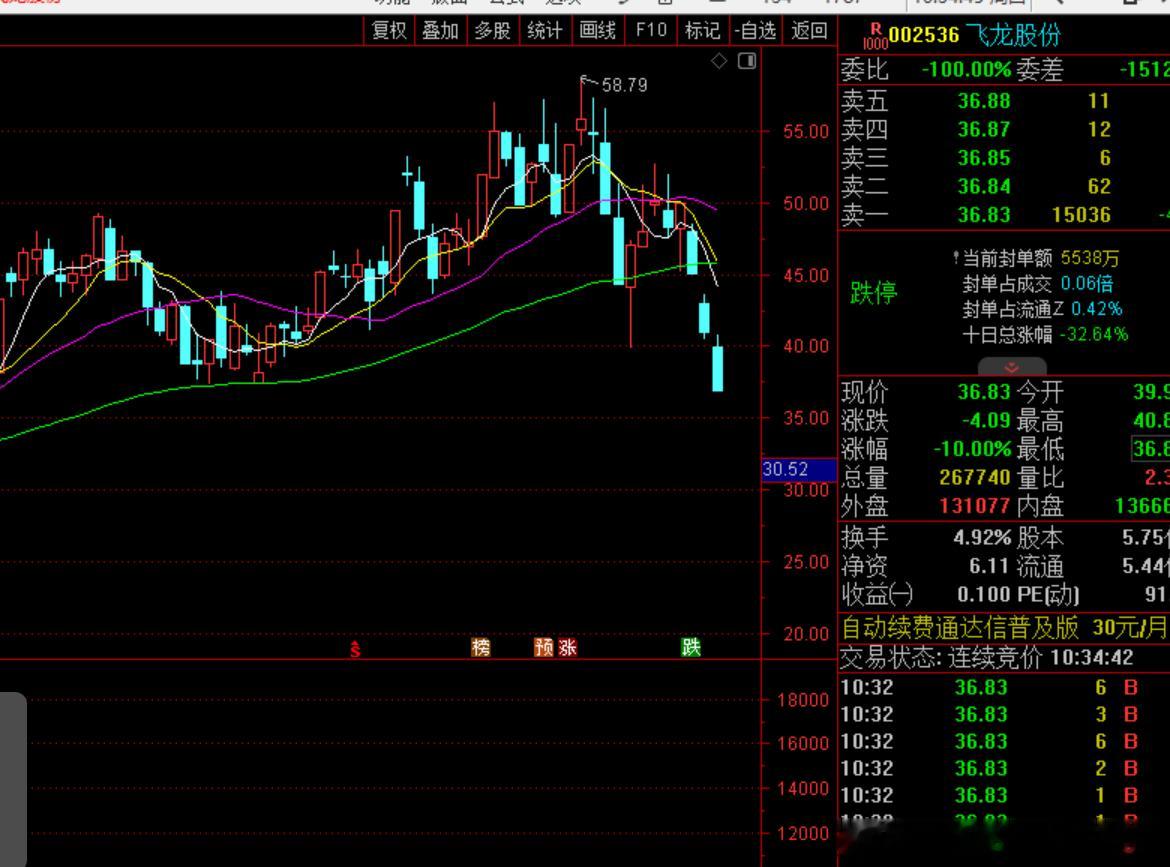Image resolution: width=1170 pixels, height=867 pixels.
Task: Click the 卖四 price 36.87
Action: (x=983, y=130)
